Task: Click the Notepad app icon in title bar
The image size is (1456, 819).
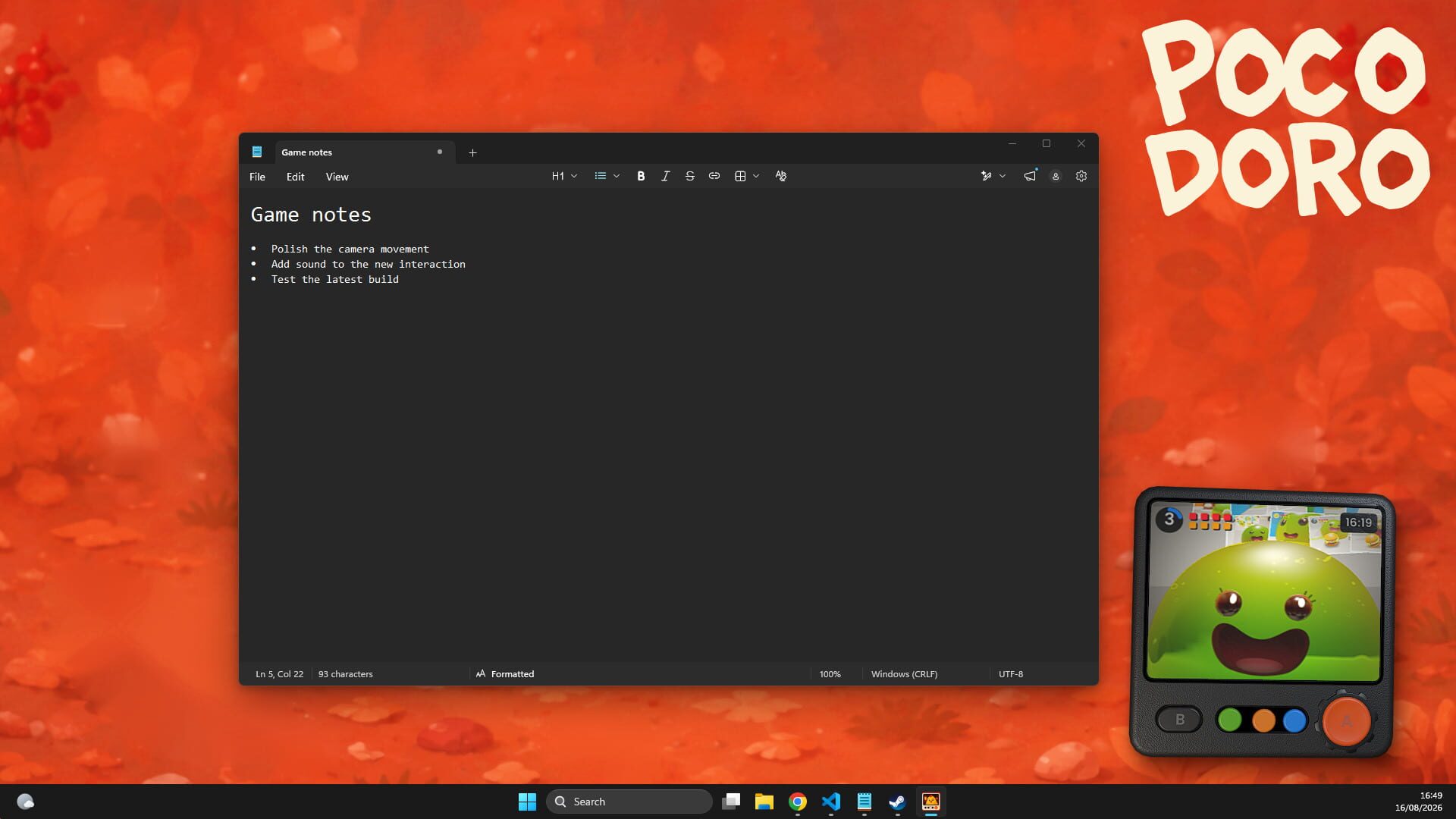Action: [x=257, y=152]
